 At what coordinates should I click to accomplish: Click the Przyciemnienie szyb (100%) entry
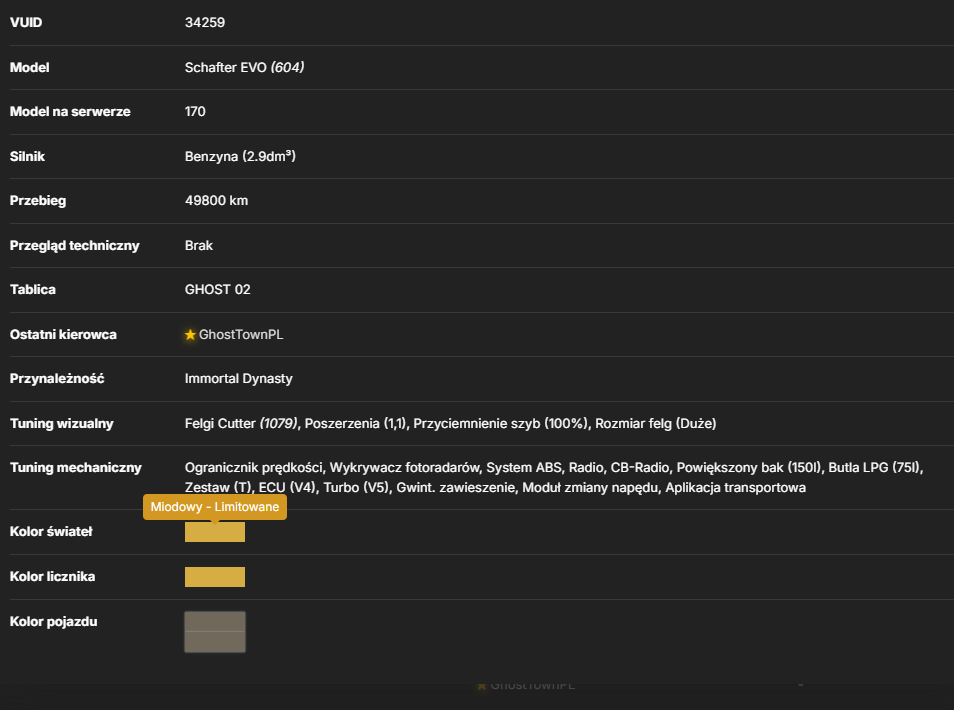501,423
